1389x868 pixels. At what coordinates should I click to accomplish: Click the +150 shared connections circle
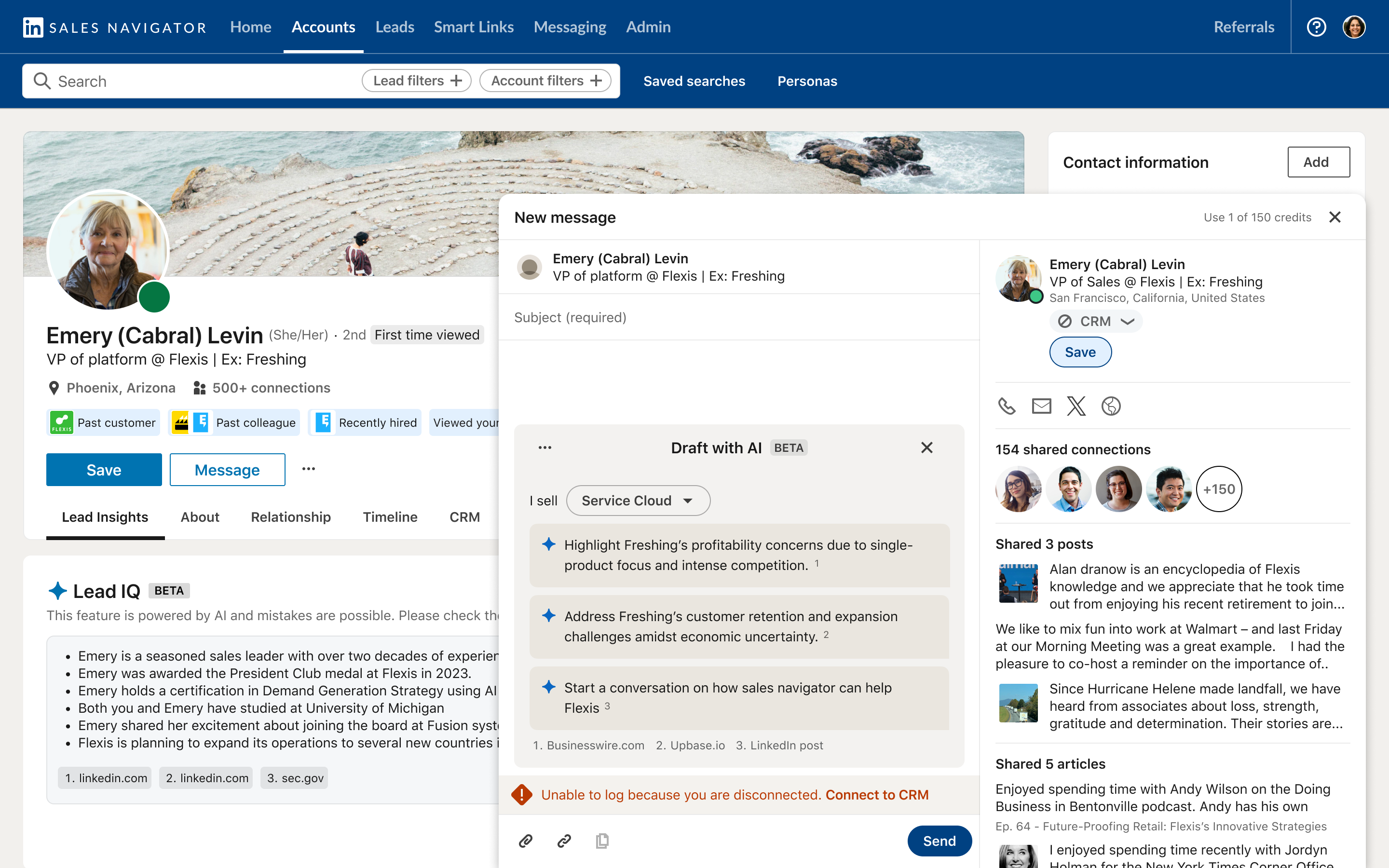click(1219, 489)
